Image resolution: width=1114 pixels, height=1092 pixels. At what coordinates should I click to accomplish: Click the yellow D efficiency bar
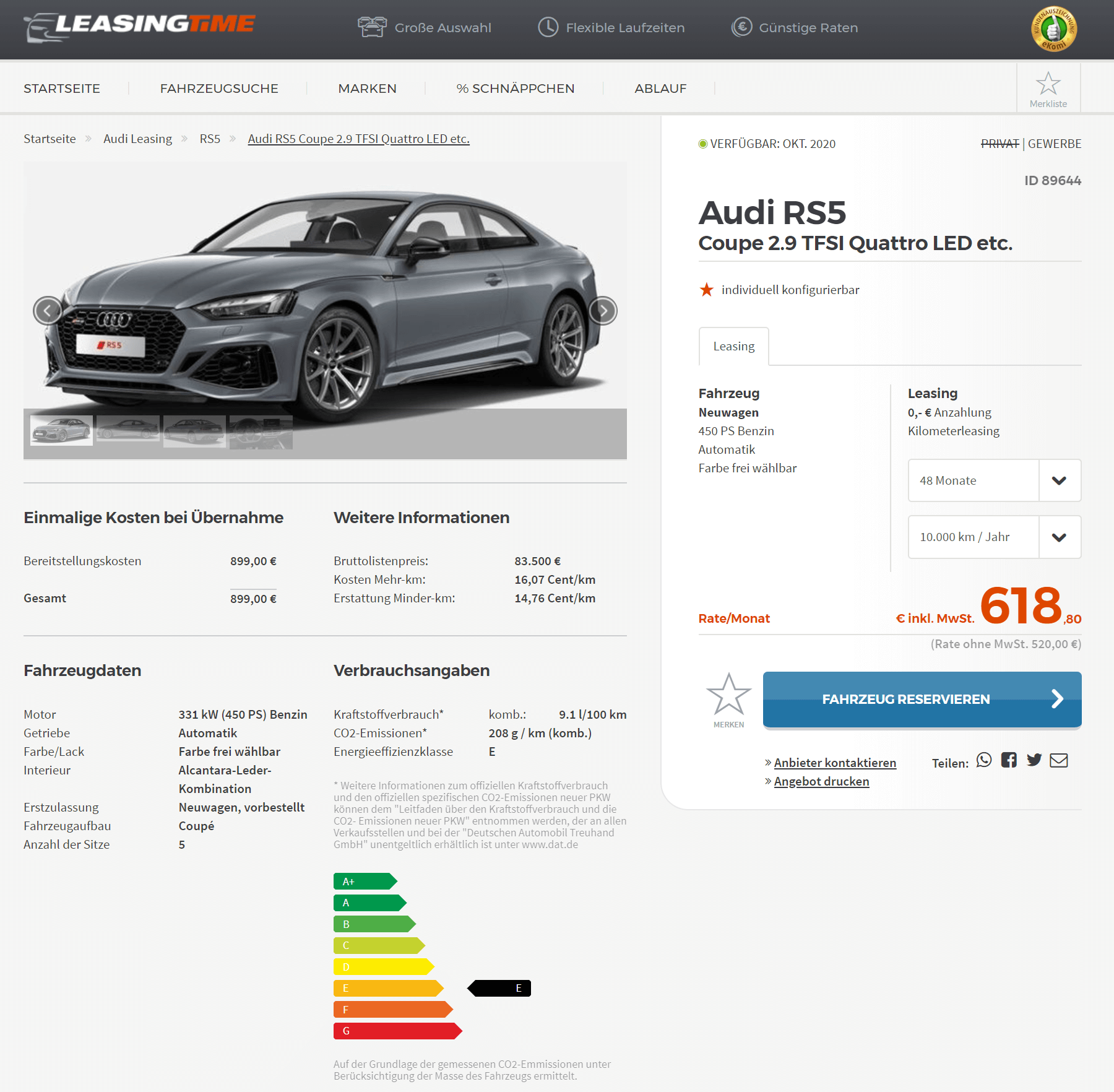coord(384,966)
